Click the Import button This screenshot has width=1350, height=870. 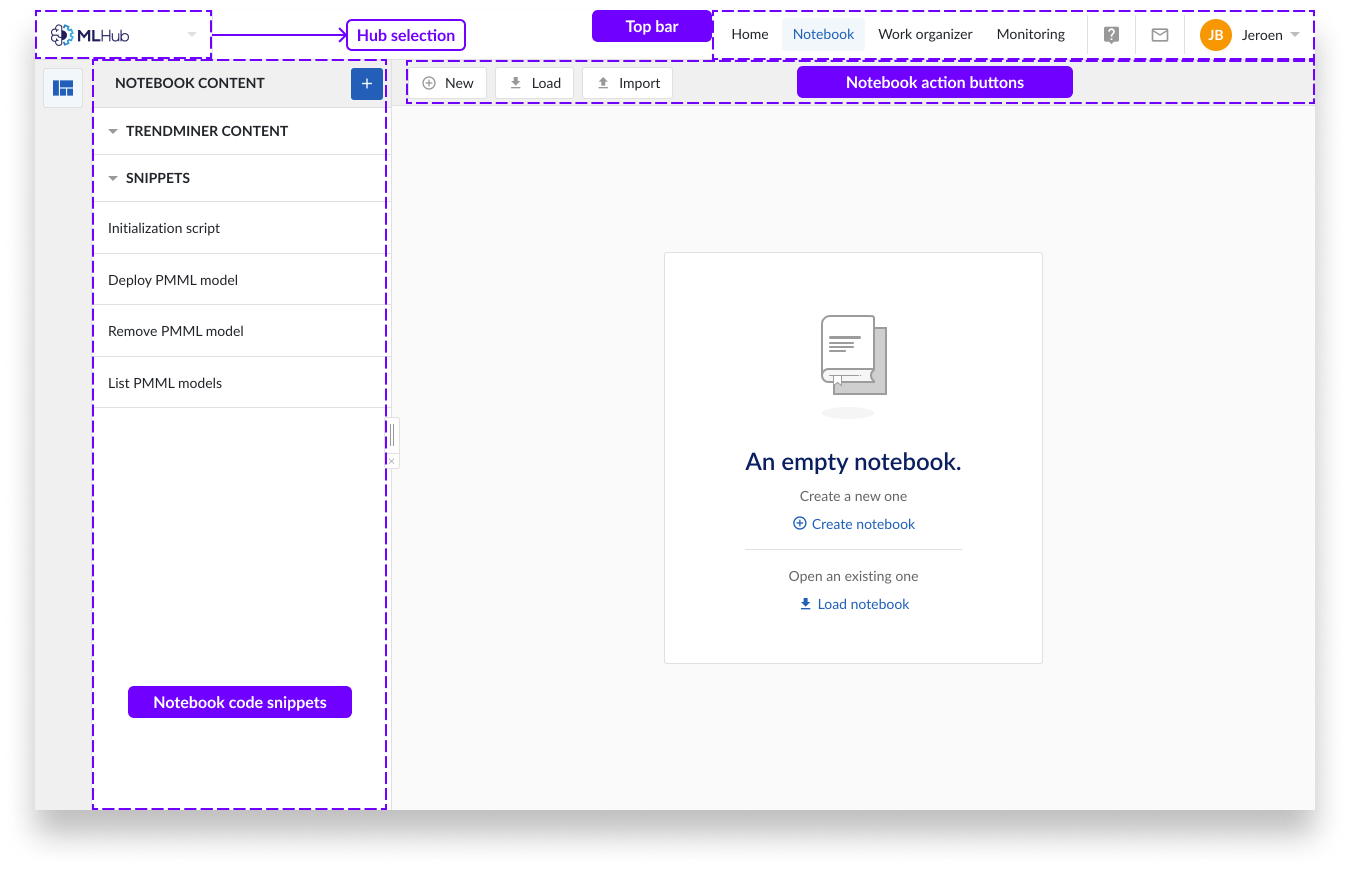click(628, 83)
